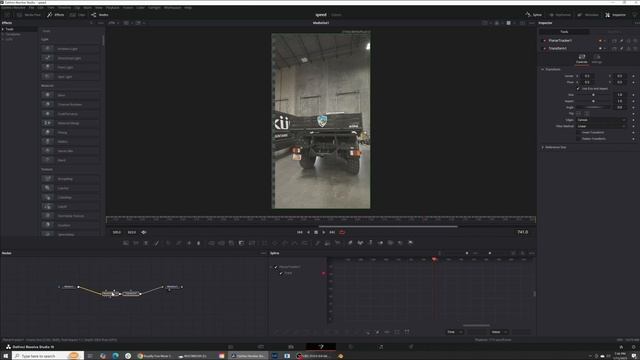Select the Point Light tool
Viewport: 640px width, 360px height.
point(70,67)
